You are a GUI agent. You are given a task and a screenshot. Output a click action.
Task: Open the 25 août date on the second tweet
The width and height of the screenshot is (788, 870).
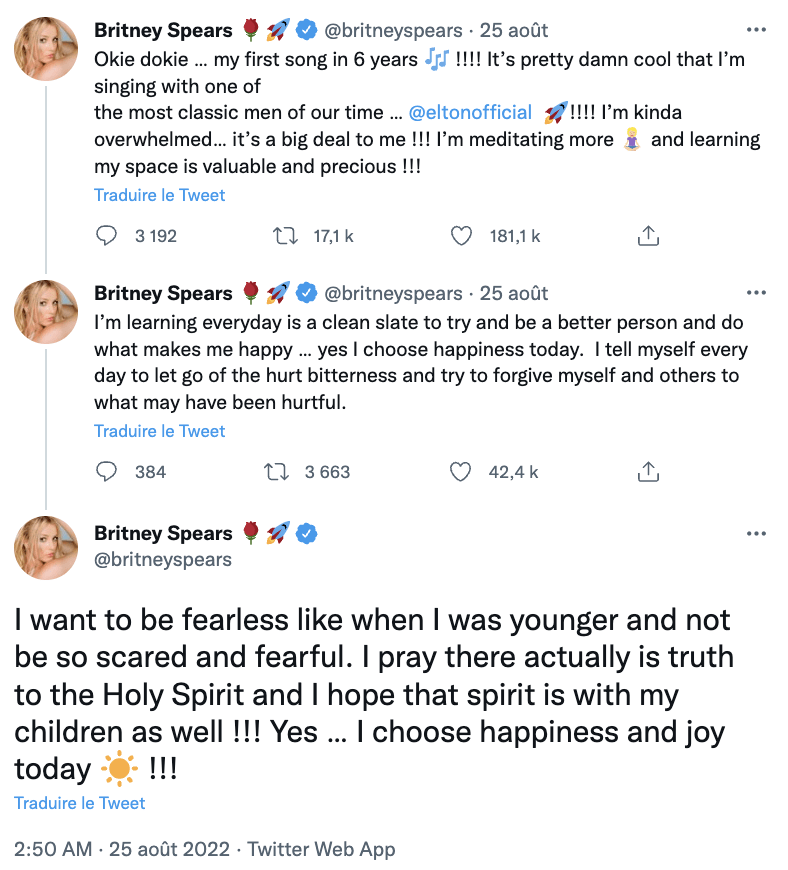pos(514,293)
